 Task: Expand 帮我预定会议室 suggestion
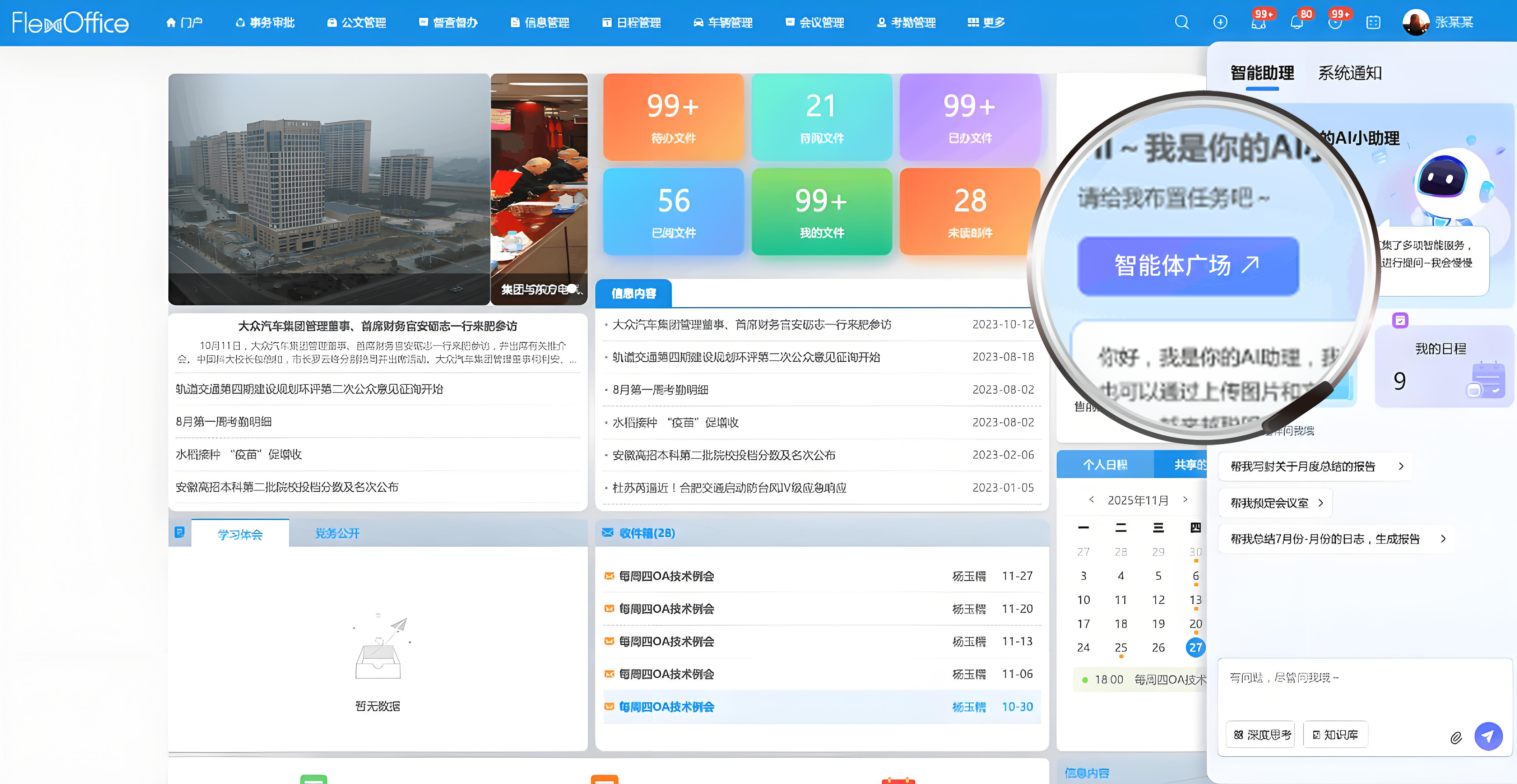coord(1275,503)
